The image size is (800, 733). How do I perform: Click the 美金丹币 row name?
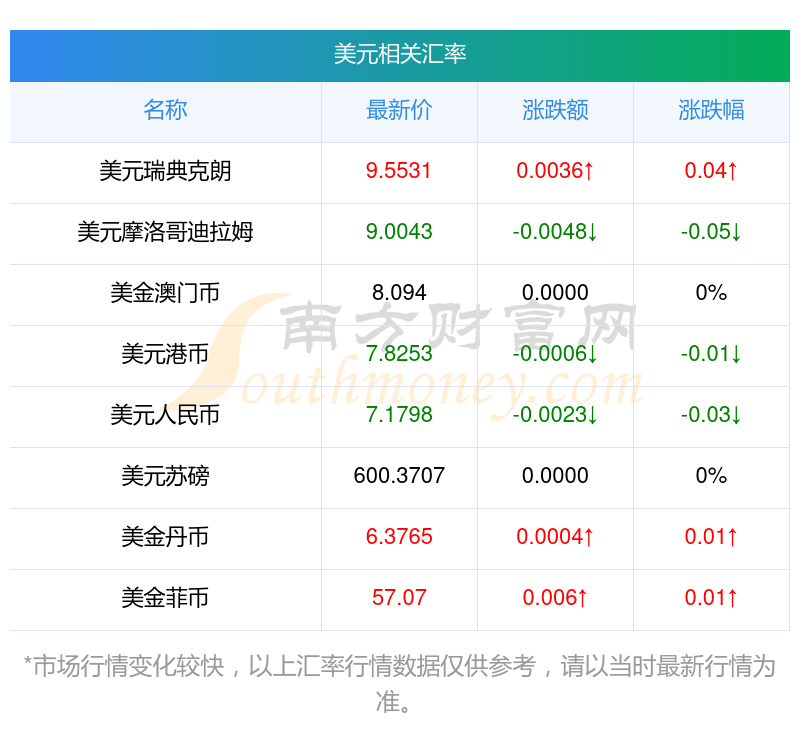[165, 537]
